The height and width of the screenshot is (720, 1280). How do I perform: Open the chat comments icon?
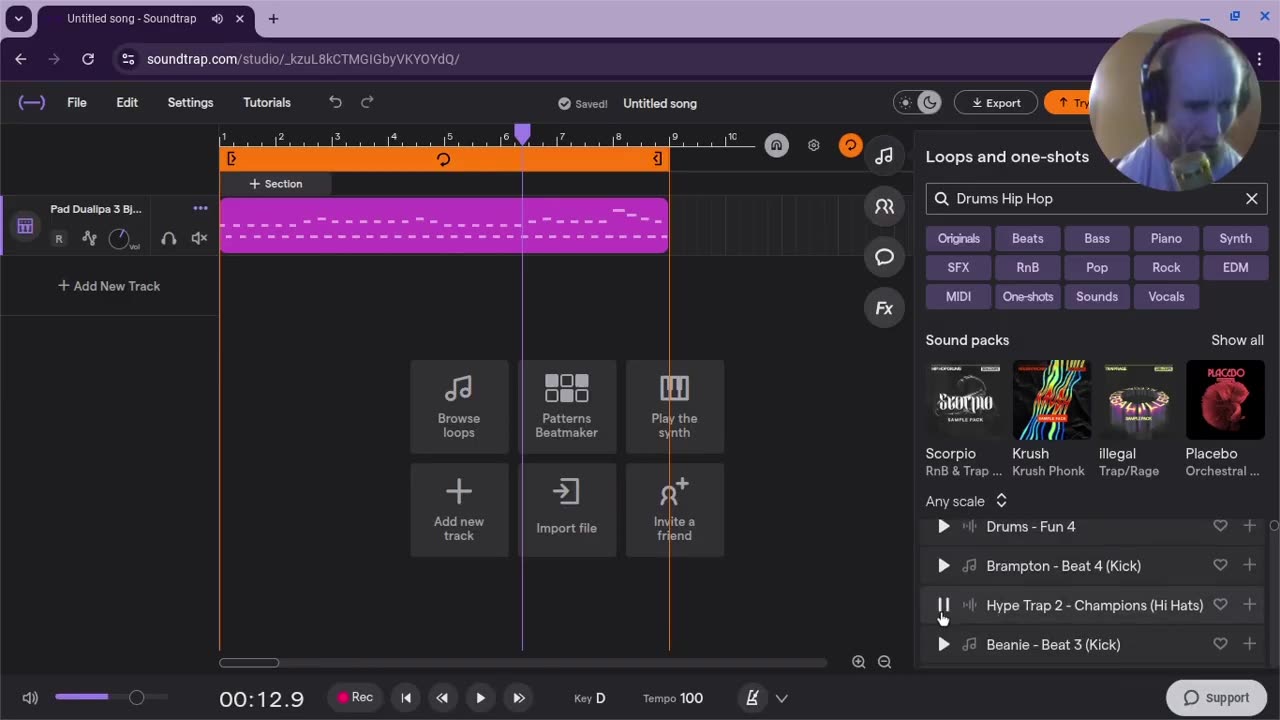click(884, 257)
